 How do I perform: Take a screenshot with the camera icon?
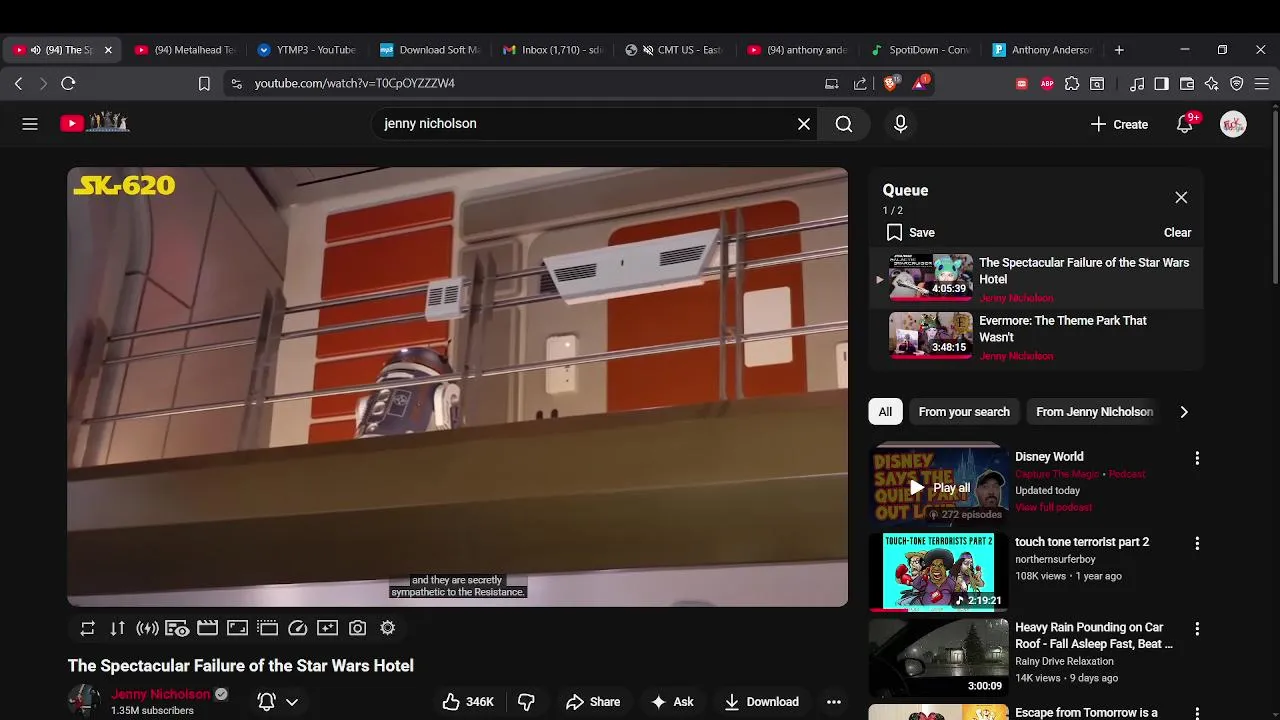click(x=357, y=628)
